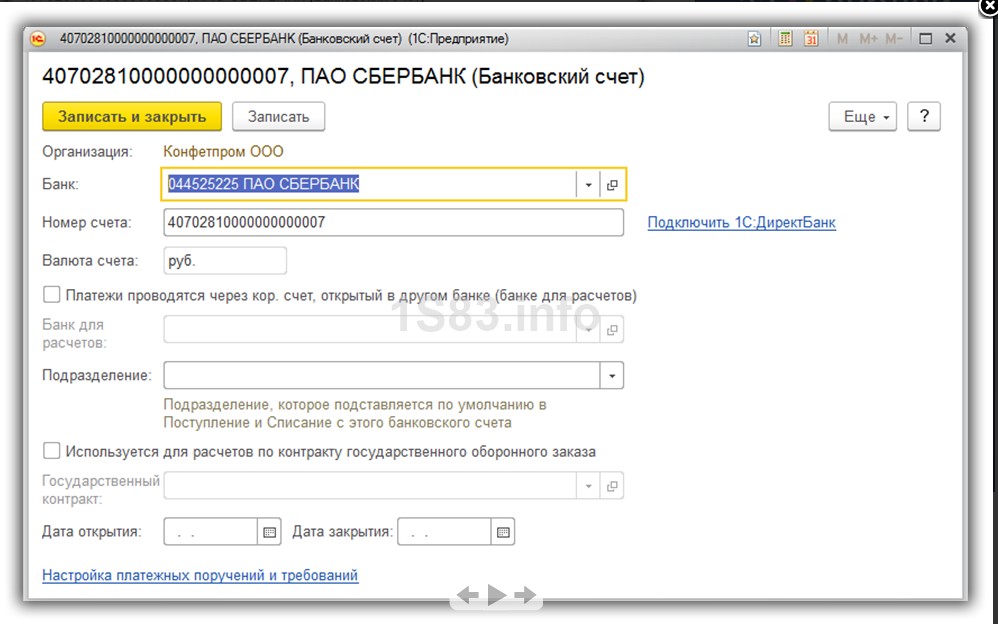Open calendar picker for Дата открытия
The width and height of the screenshot is (998, 624).
click(x=270, y=532)
